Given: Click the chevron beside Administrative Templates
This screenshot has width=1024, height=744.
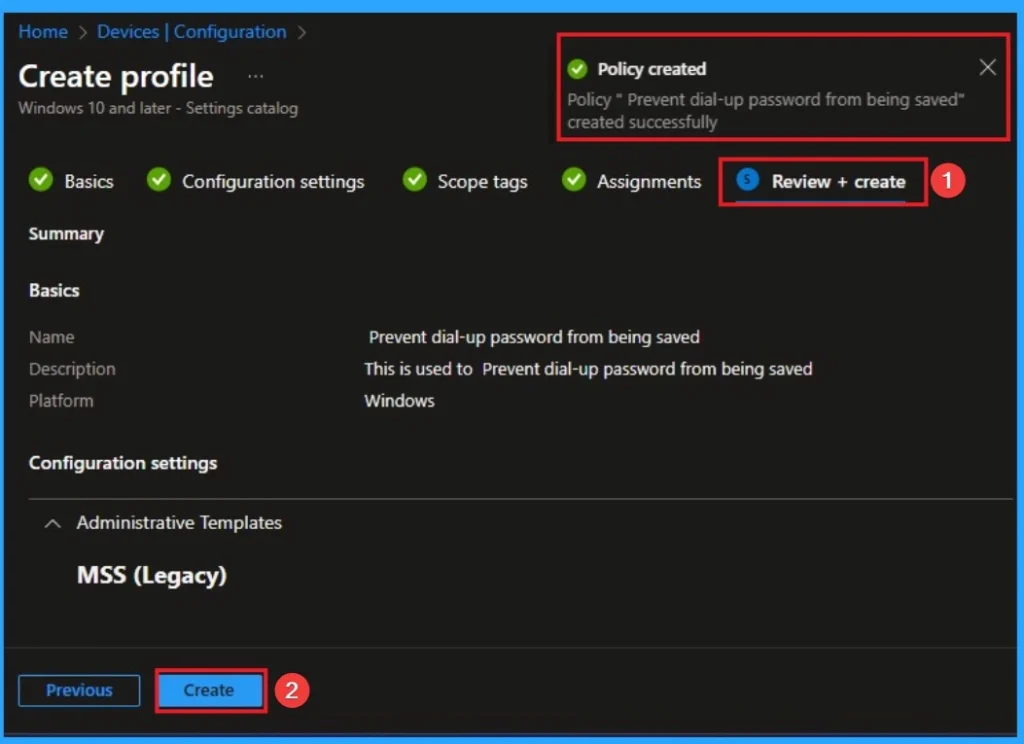Looking at the screenshot, I should 53,523.
